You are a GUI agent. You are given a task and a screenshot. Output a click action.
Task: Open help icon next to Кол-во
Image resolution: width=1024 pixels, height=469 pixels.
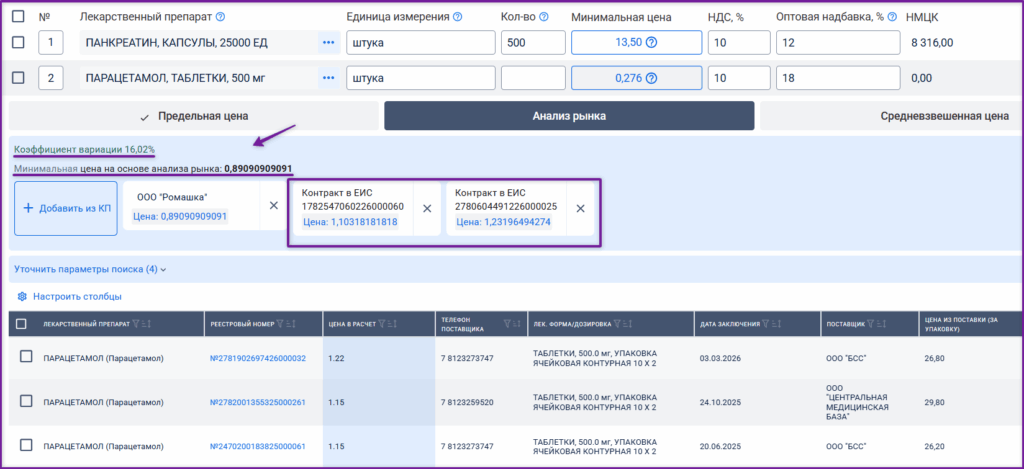[x=543, y=16]
